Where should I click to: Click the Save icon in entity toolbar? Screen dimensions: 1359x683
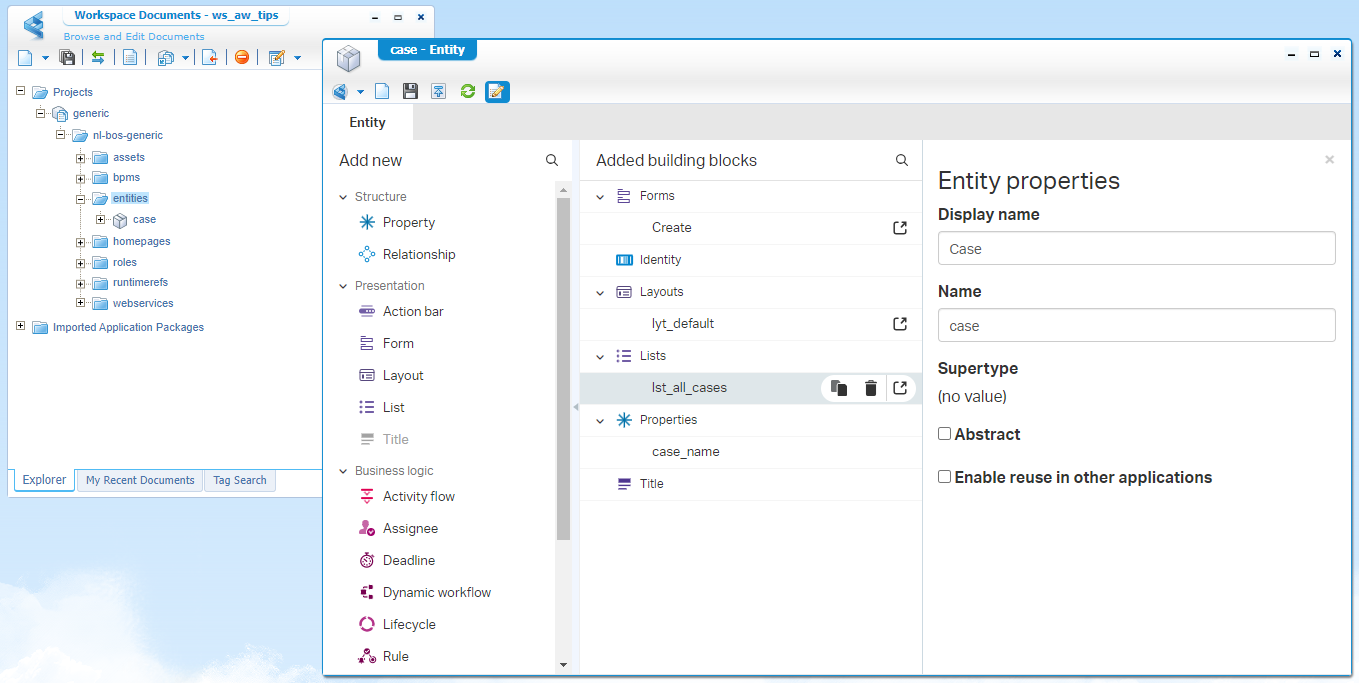[x=410, y=92]
